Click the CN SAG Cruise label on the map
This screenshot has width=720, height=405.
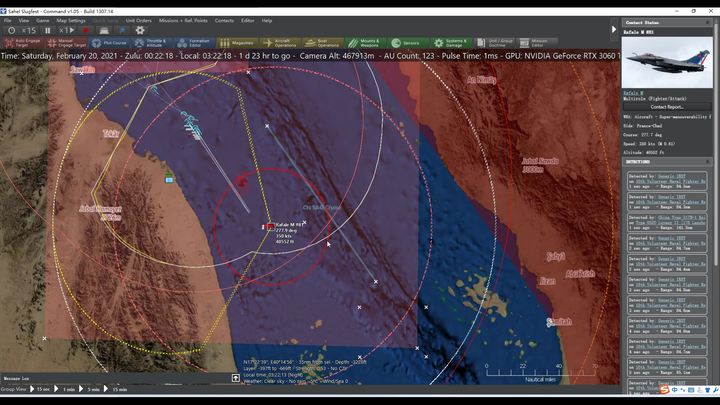tap(321, 208)
